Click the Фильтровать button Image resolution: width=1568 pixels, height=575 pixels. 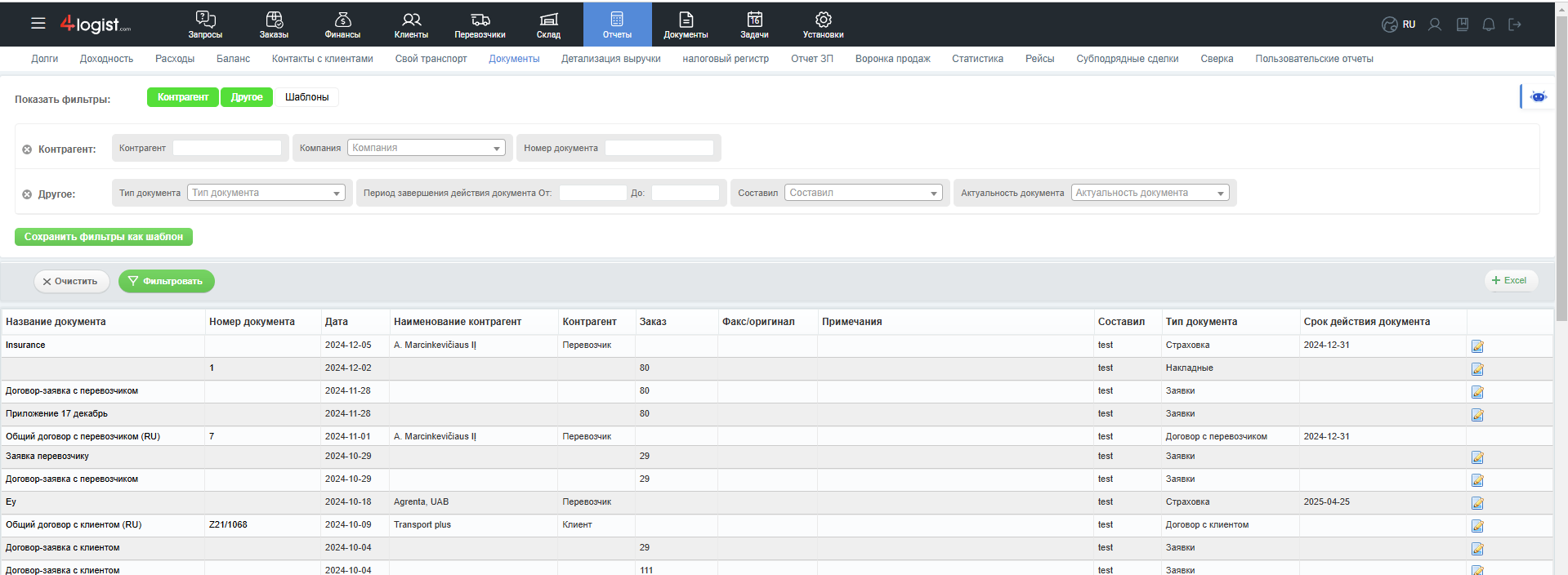pos(167,281)
